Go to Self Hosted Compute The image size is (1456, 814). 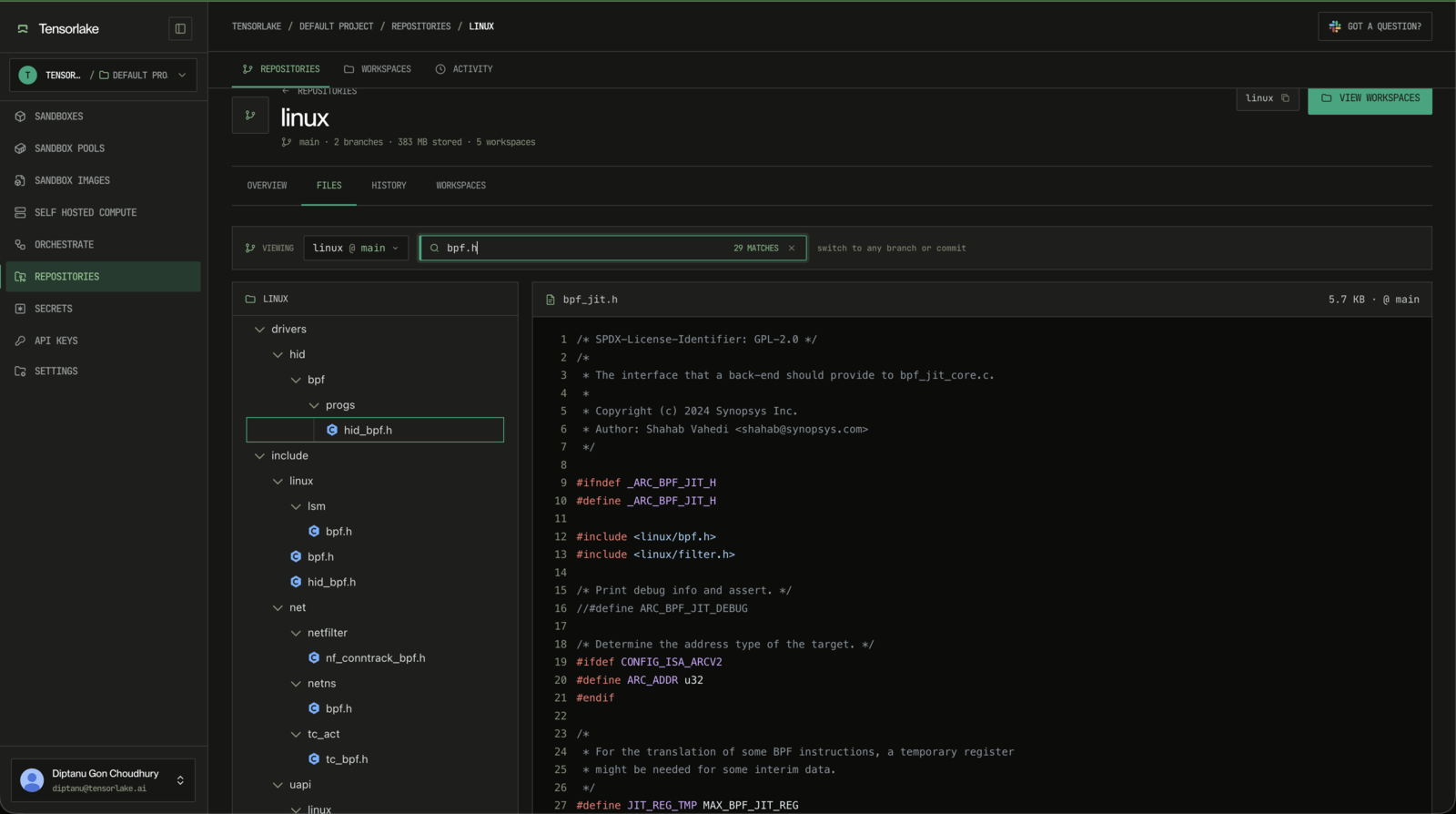103,212
